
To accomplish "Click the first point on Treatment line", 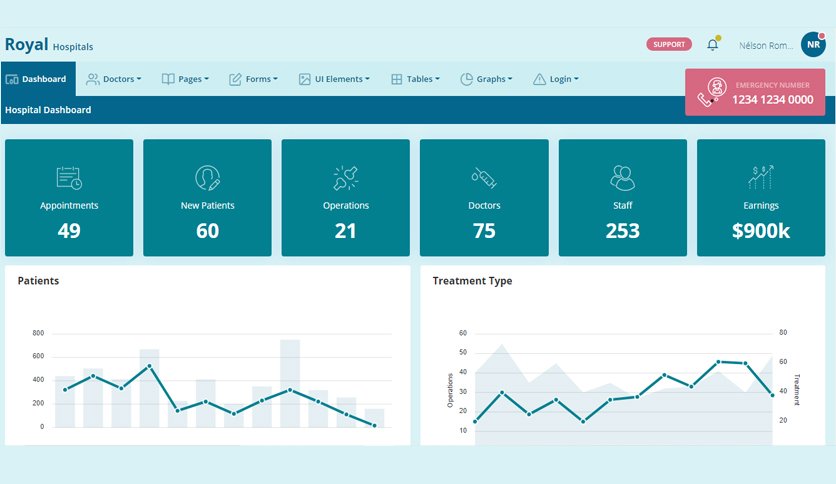I will [475, 422].
